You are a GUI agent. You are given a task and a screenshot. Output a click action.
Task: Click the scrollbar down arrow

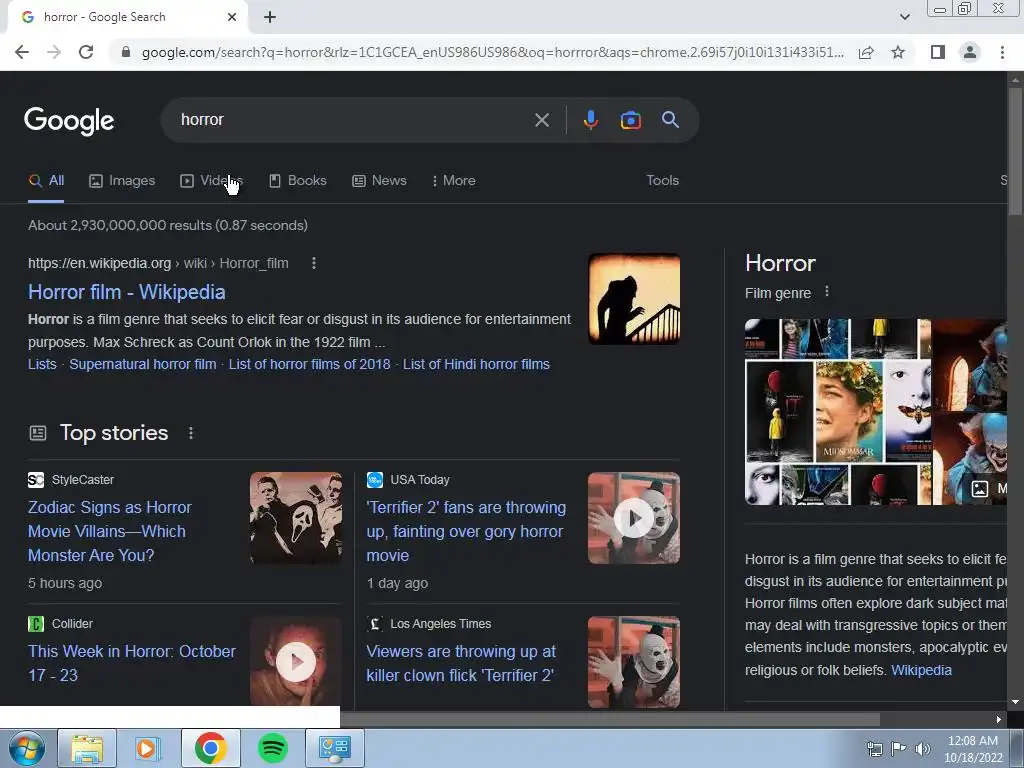point(1015,702)
